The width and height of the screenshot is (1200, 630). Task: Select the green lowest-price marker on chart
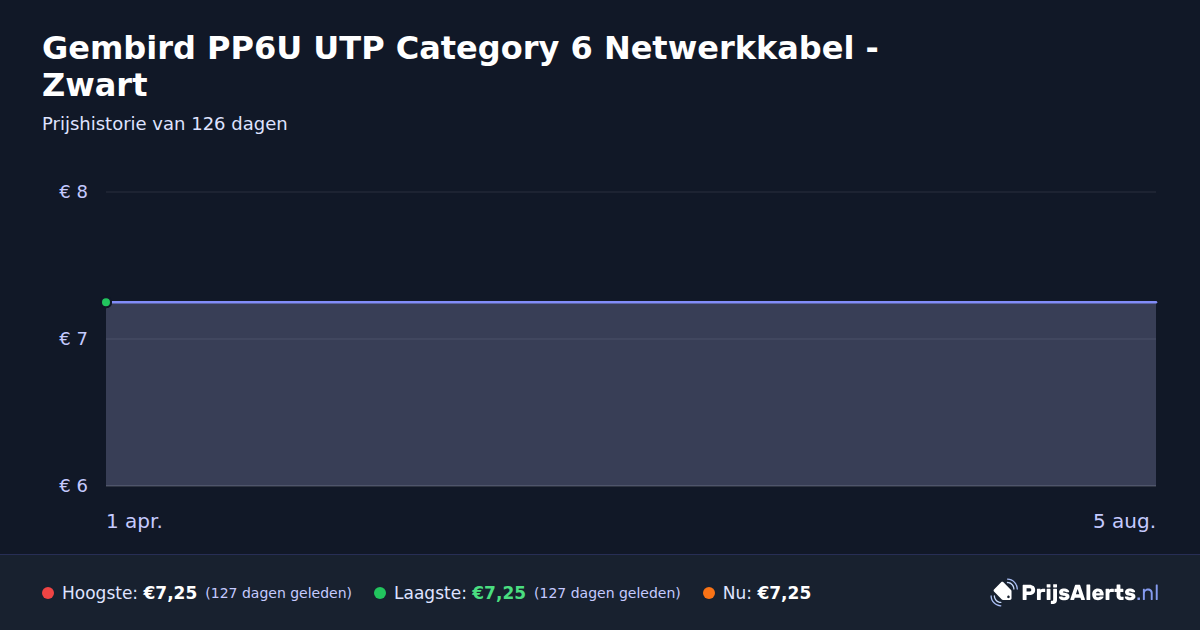106,302
